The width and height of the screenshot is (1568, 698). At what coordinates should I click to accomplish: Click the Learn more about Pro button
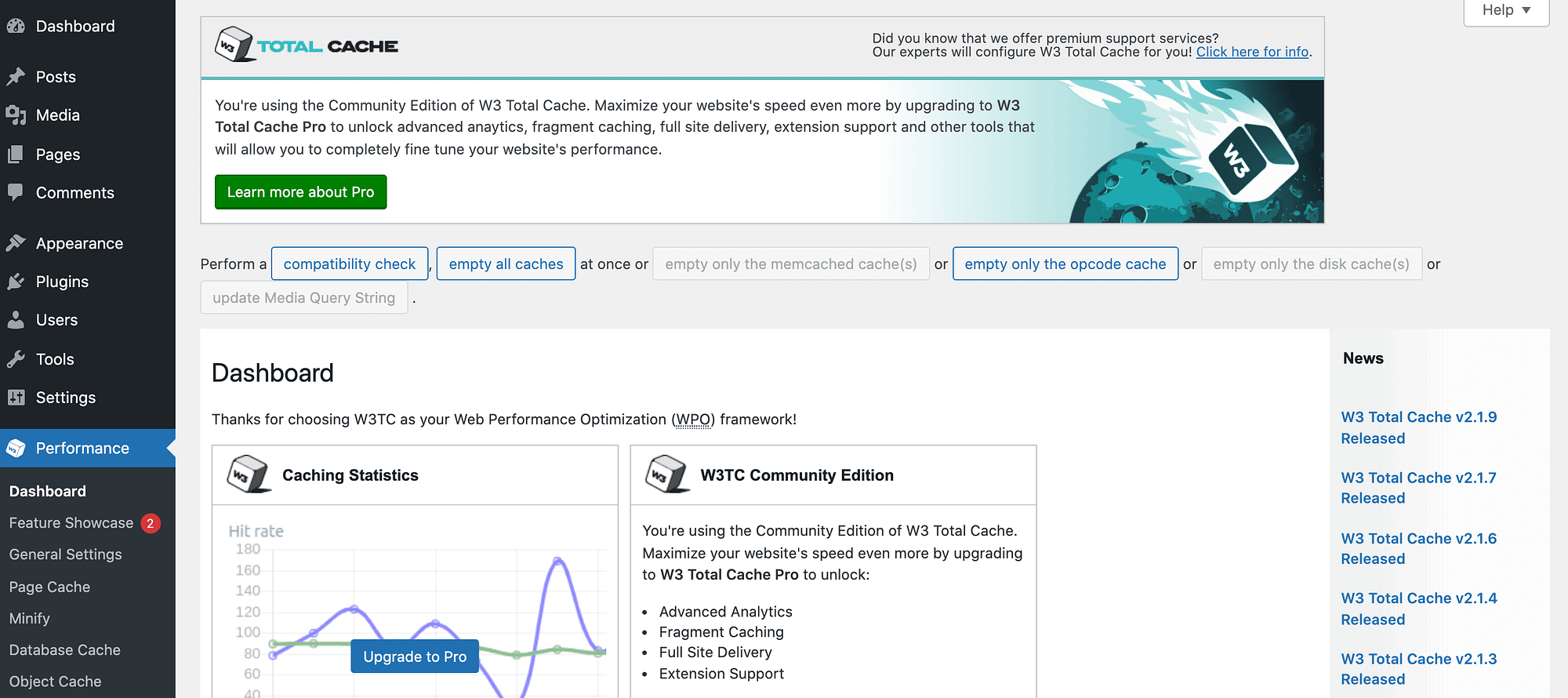point(300,192)
